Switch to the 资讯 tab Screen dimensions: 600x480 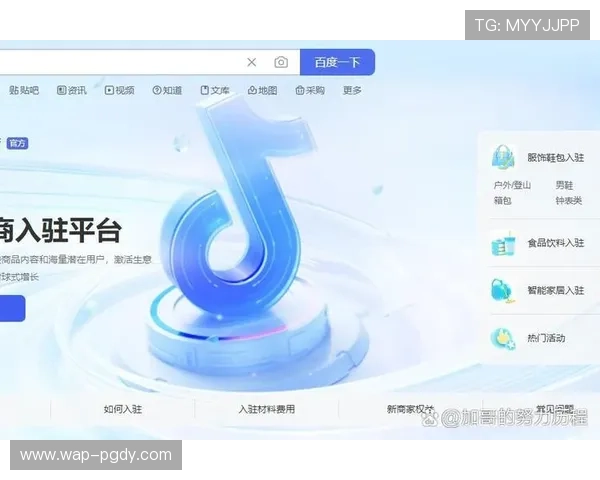(x=72, y=90)
